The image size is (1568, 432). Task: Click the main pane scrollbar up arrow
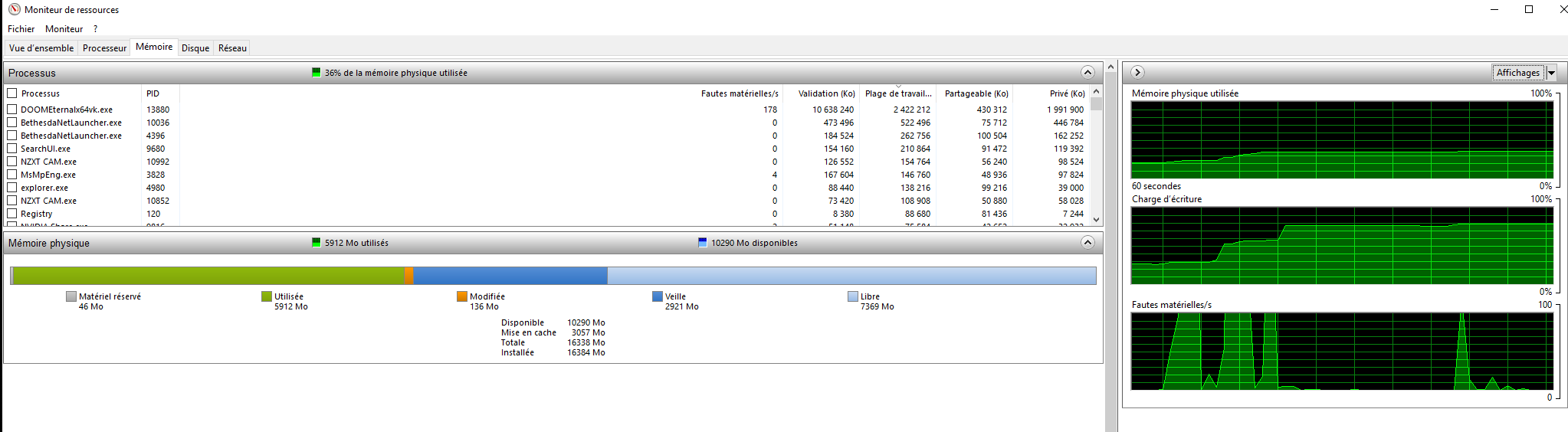point(1111,67)
